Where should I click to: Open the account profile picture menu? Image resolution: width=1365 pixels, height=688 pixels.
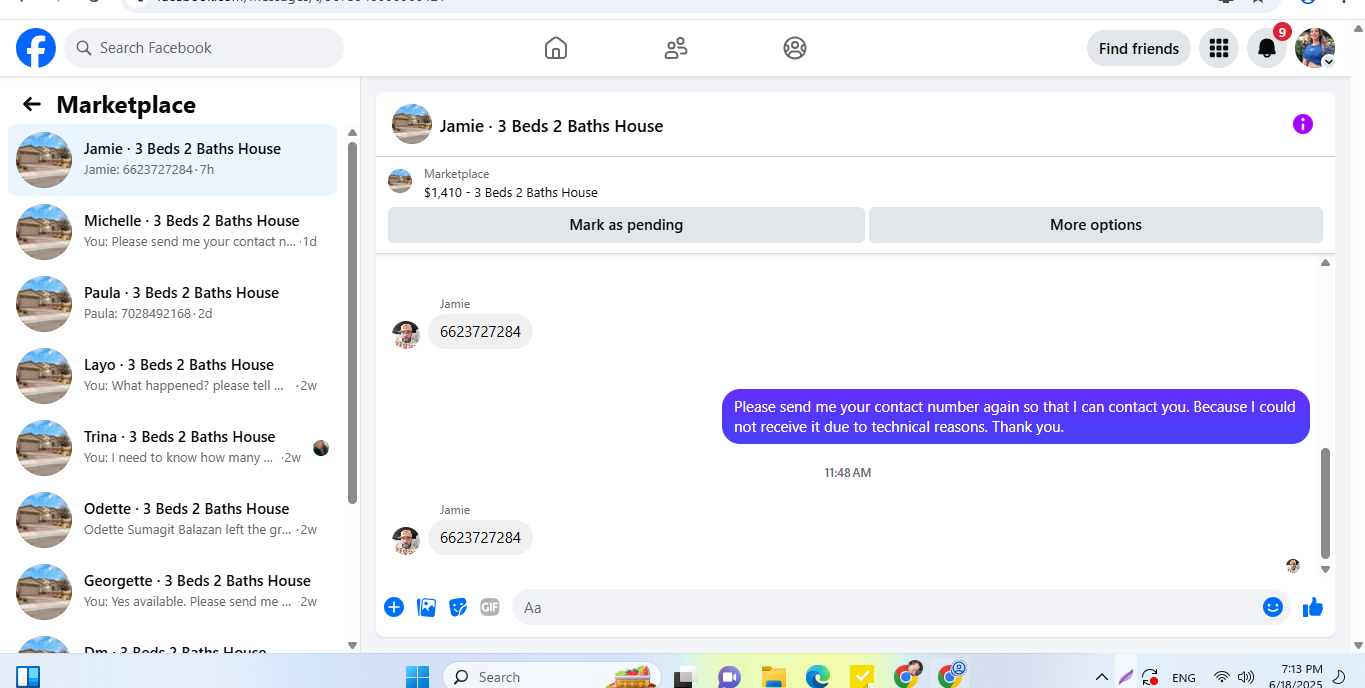point(1315,48)
